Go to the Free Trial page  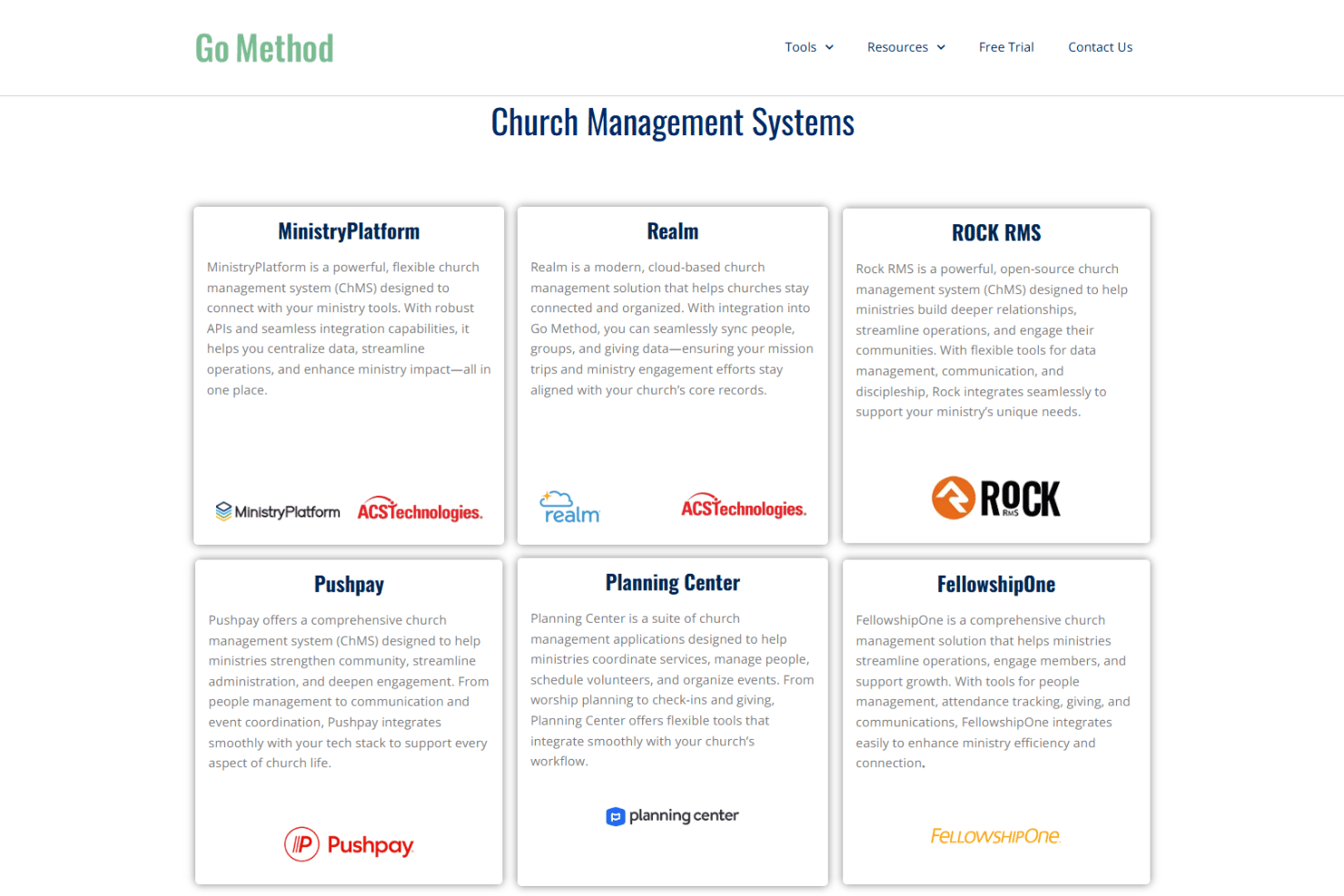click(x=1006, y=47)
